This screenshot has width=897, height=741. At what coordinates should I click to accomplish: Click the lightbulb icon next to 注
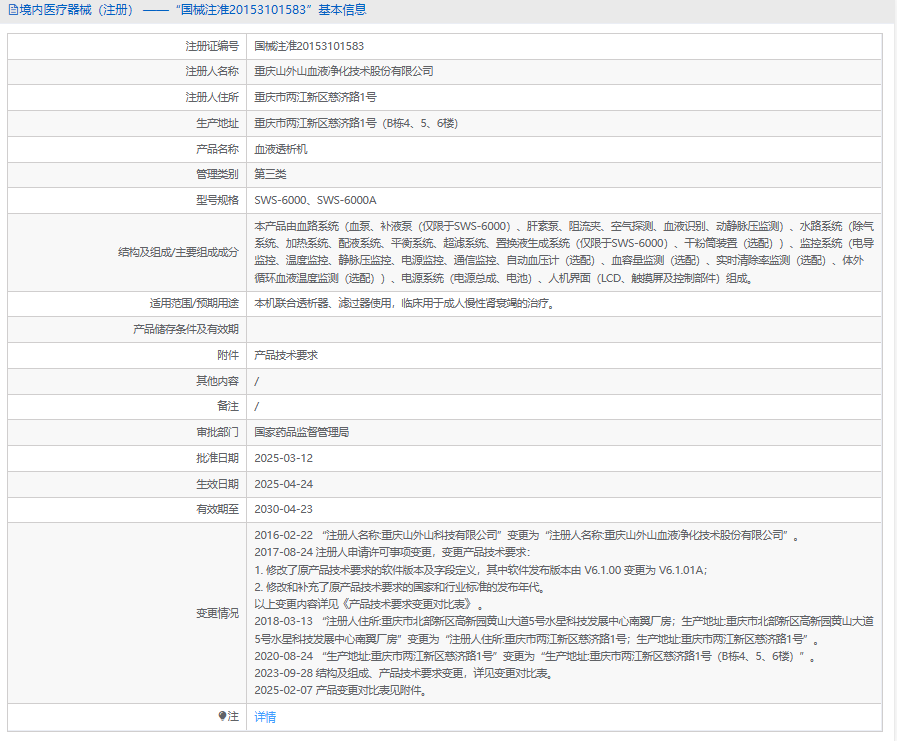(x=222, y=716)
